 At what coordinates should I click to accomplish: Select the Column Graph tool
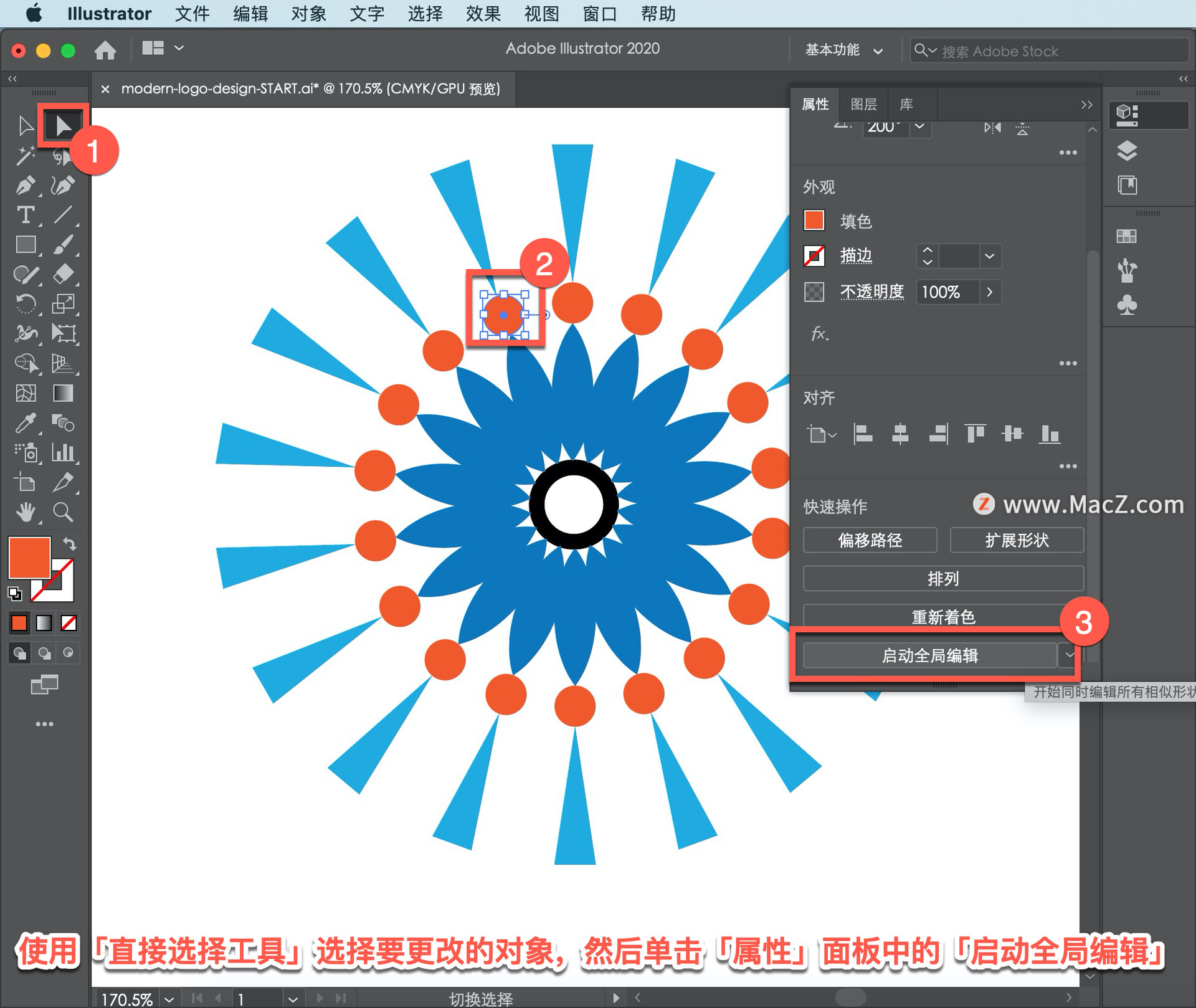[x=63, y=452]
